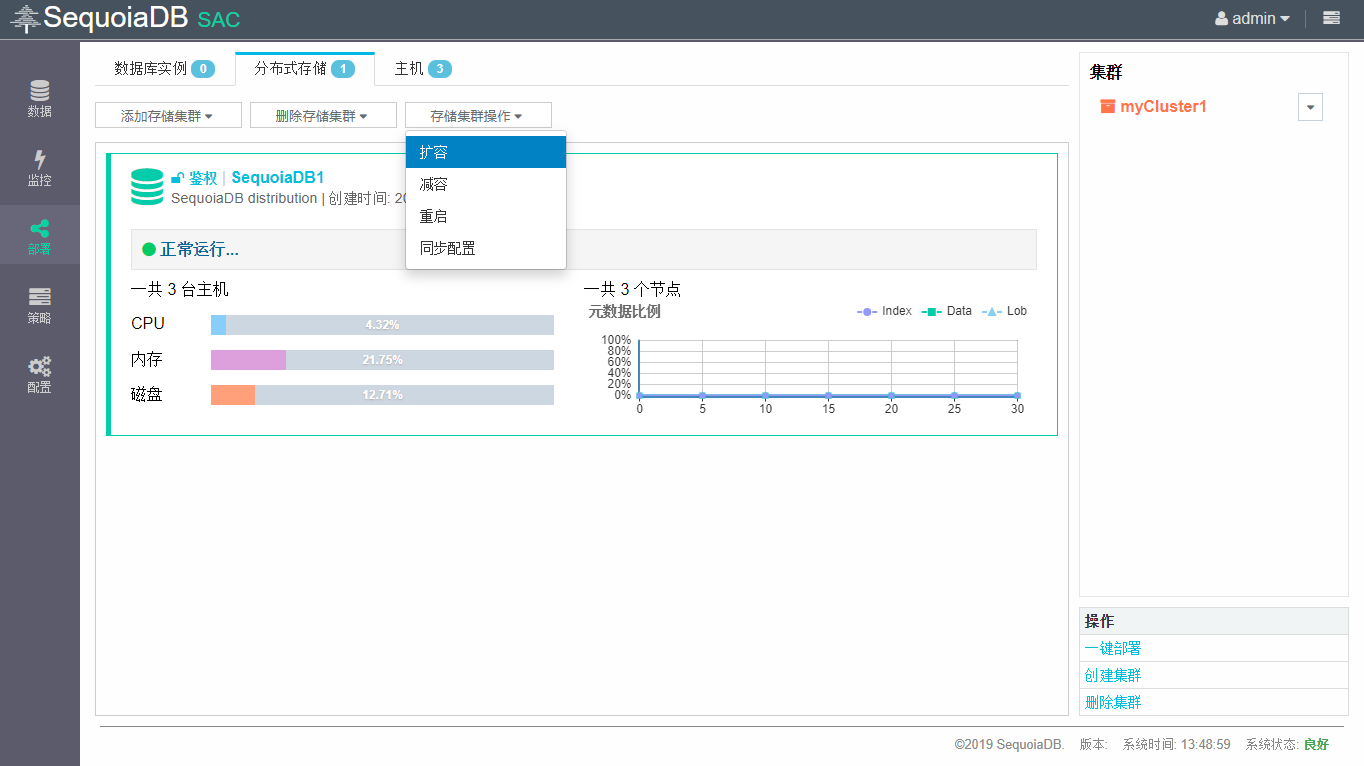Select 重启 from the menu
This screenshot has height=766, width=1364.
486,216
